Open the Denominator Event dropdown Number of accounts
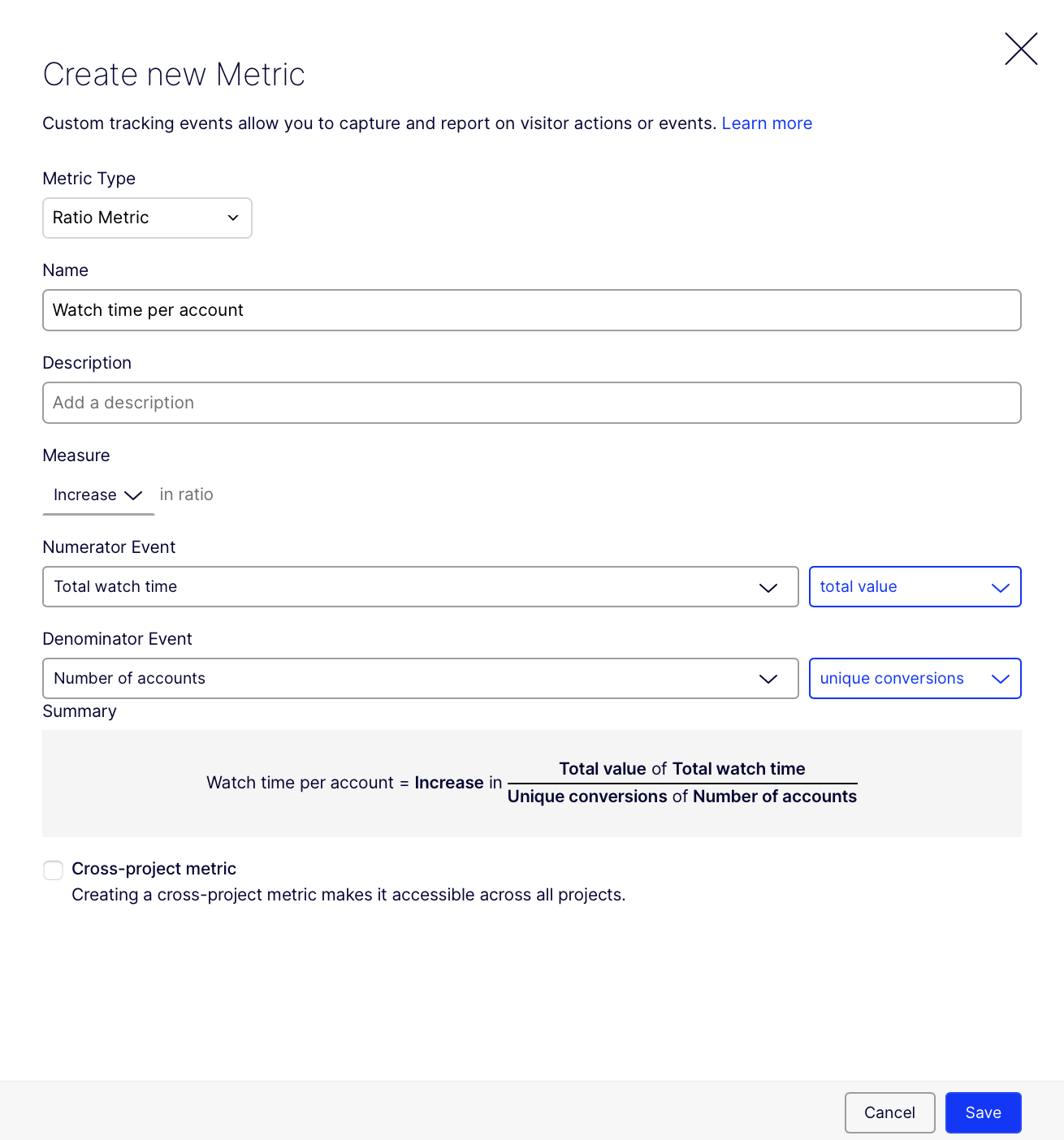 click(420, 679)
